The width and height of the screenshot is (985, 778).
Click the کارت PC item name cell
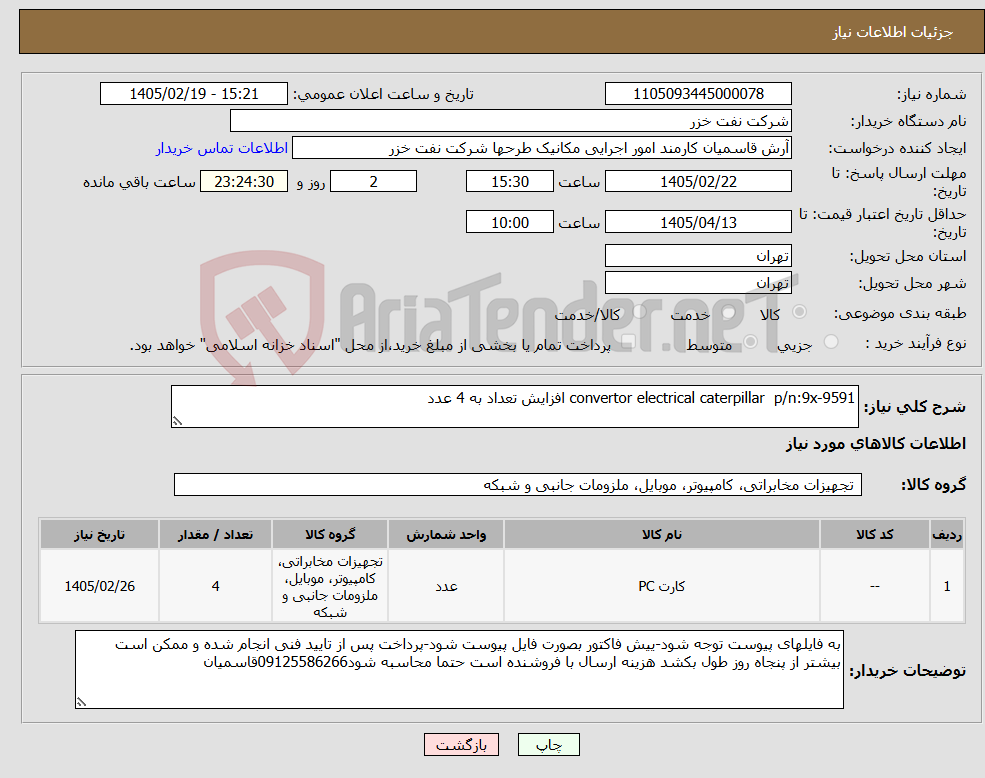(x=661, y=586)
